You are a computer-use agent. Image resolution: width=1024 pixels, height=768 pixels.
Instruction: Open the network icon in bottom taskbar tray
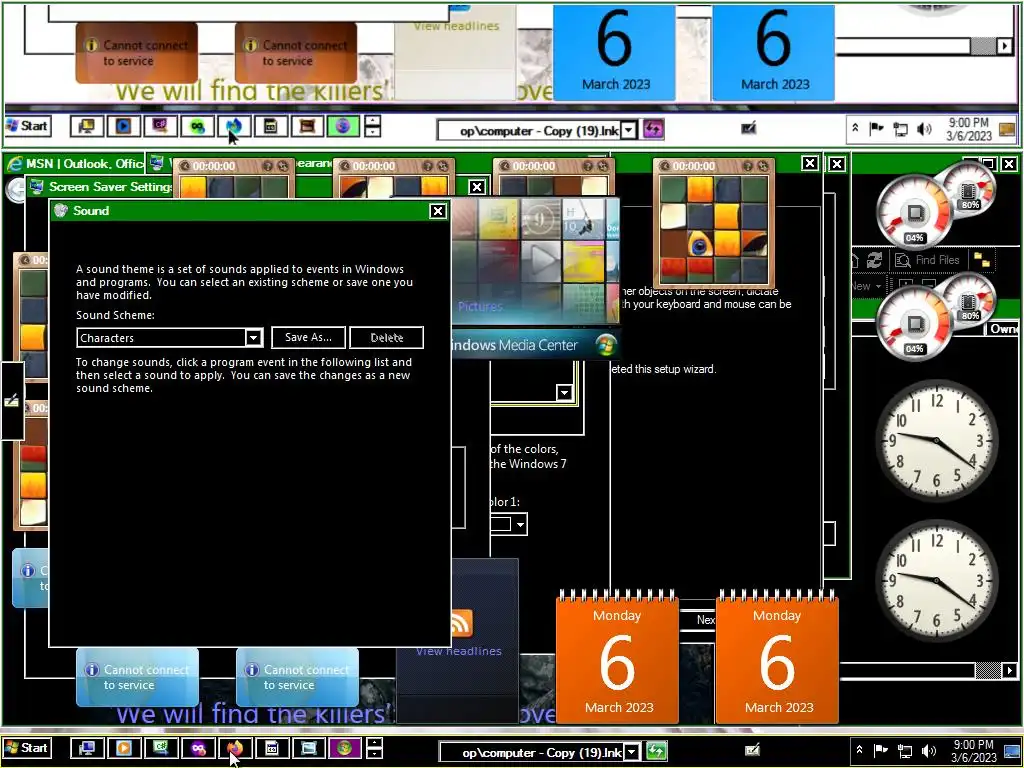(x=904, y=751)
